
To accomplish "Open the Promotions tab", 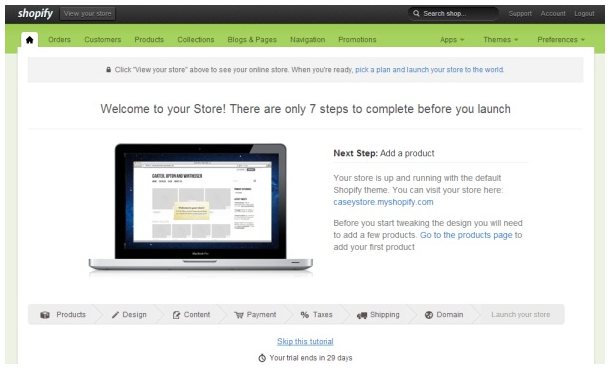I will point(357,39).
